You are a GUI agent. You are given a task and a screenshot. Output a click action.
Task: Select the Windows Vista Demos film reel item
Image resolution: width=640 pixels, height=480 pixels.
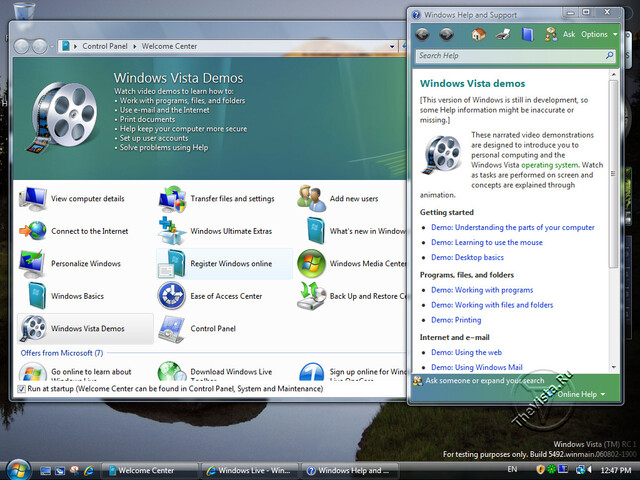point(86,329)
